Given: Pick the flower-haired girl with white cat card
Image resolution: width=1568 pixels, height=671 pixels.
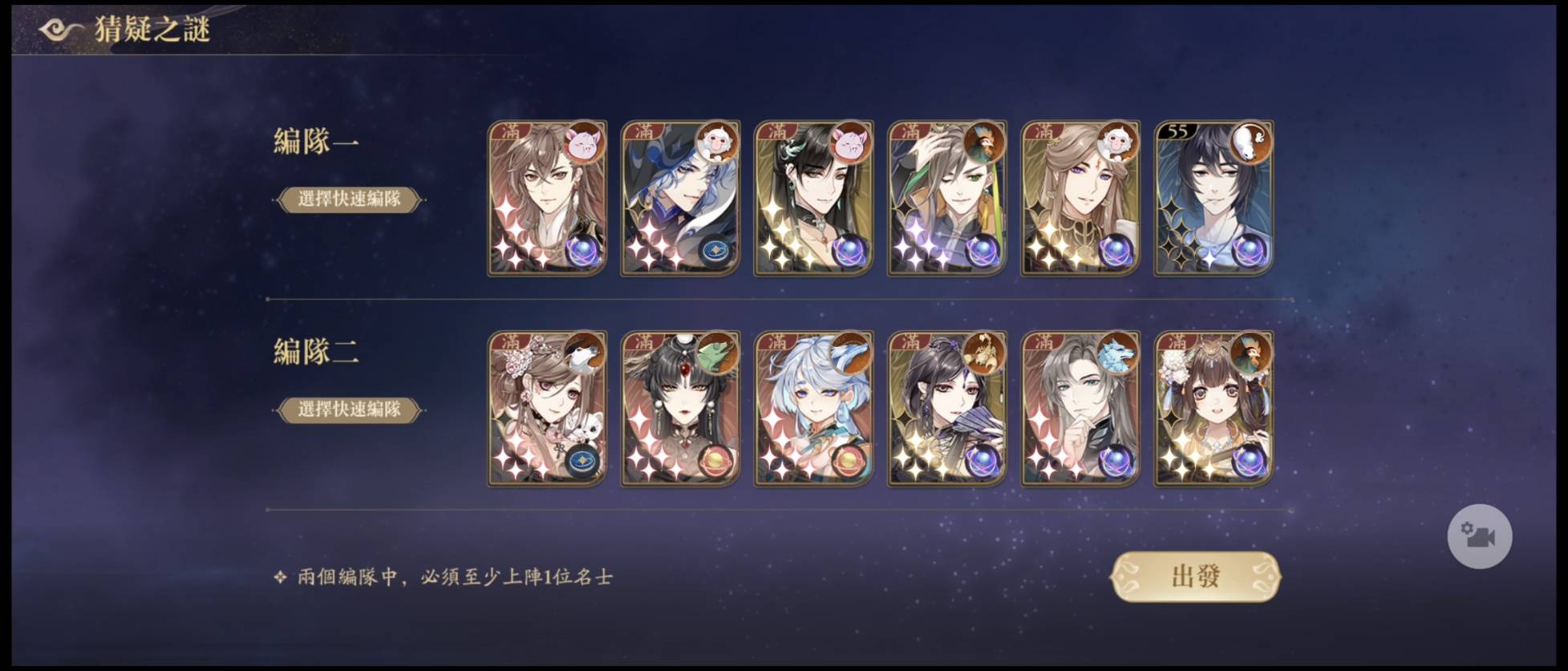Looking at the screenshot, I should pyautogui.click(x=547, y=408).
